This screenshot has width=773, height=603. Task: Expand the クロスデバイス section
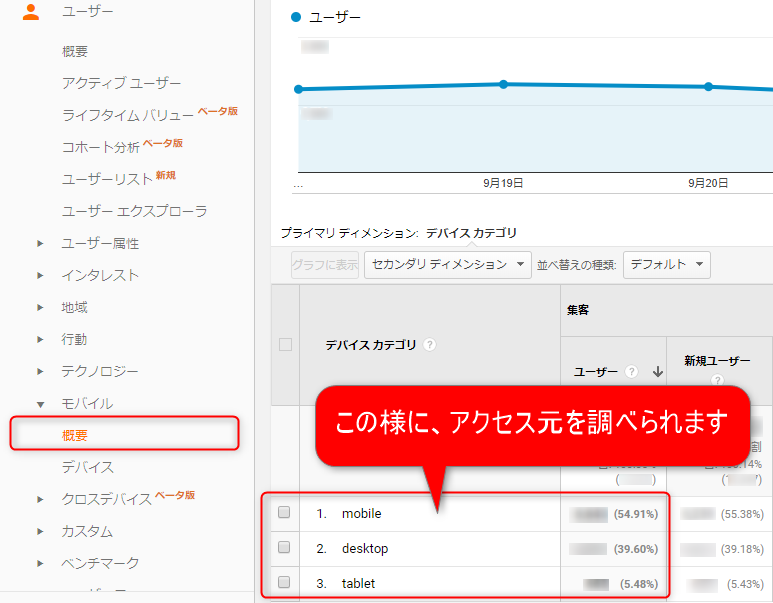pos(40,499)
